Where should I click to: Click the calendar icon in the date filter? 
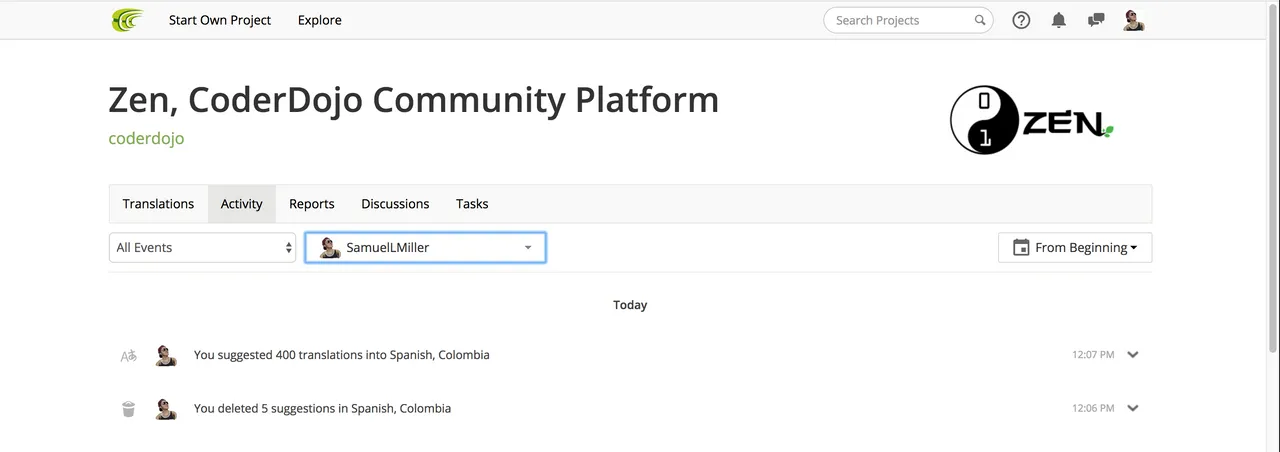pyautogui.click(x=1021, y=247)
